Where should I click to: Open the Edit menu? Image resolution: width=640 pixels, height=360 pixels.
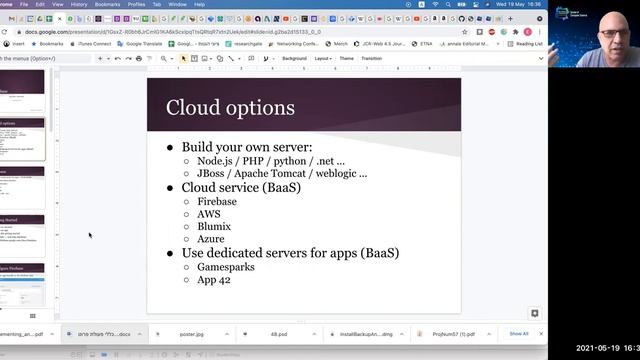pos(40,4)
